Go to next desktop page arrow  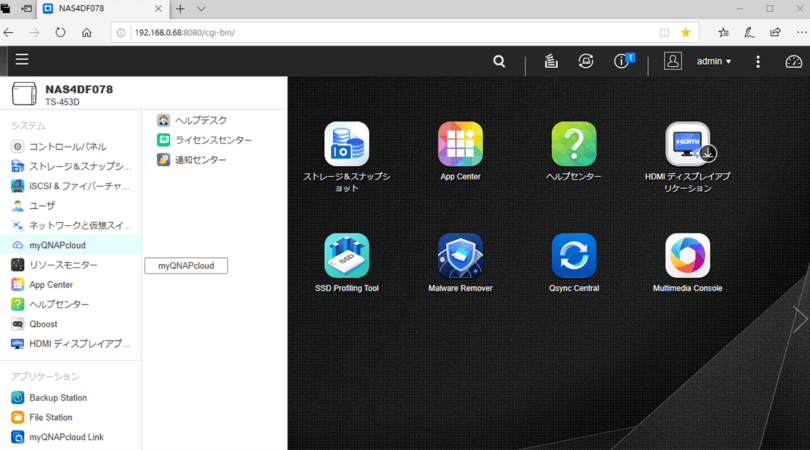click(x=798, y=319)
